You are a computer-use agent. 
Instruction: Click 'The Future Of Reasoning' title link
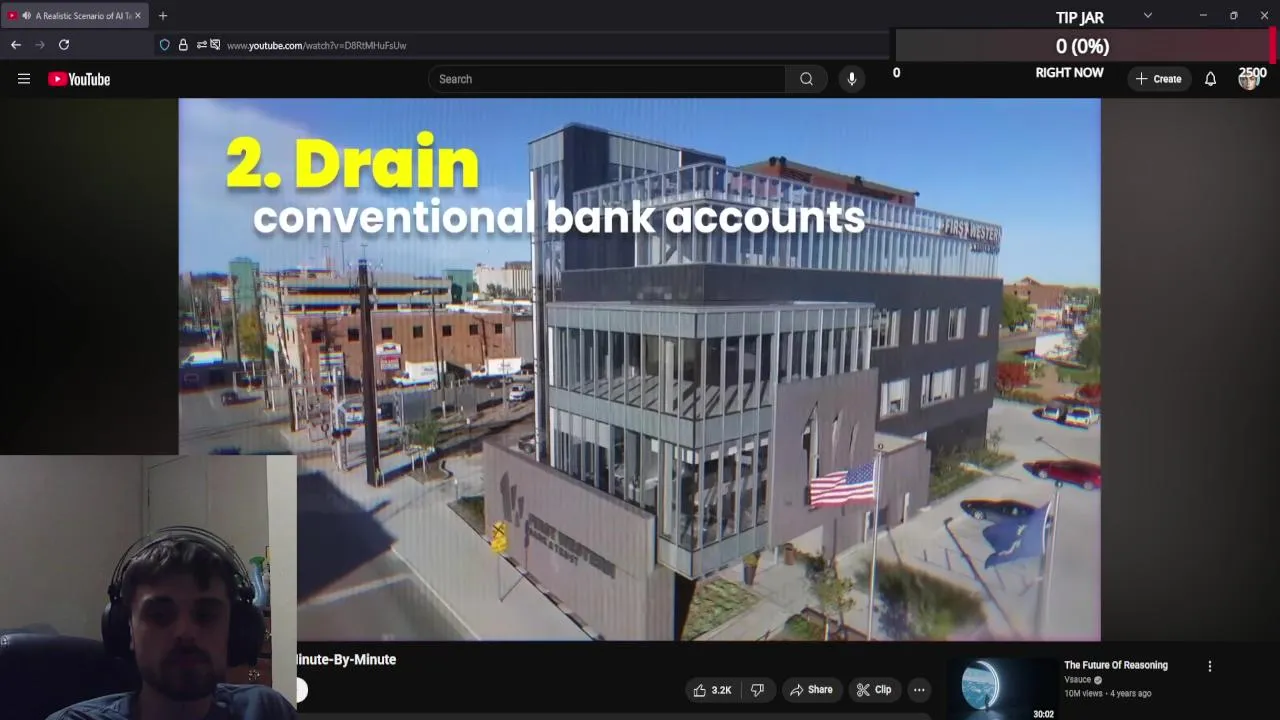(1115, 665)
